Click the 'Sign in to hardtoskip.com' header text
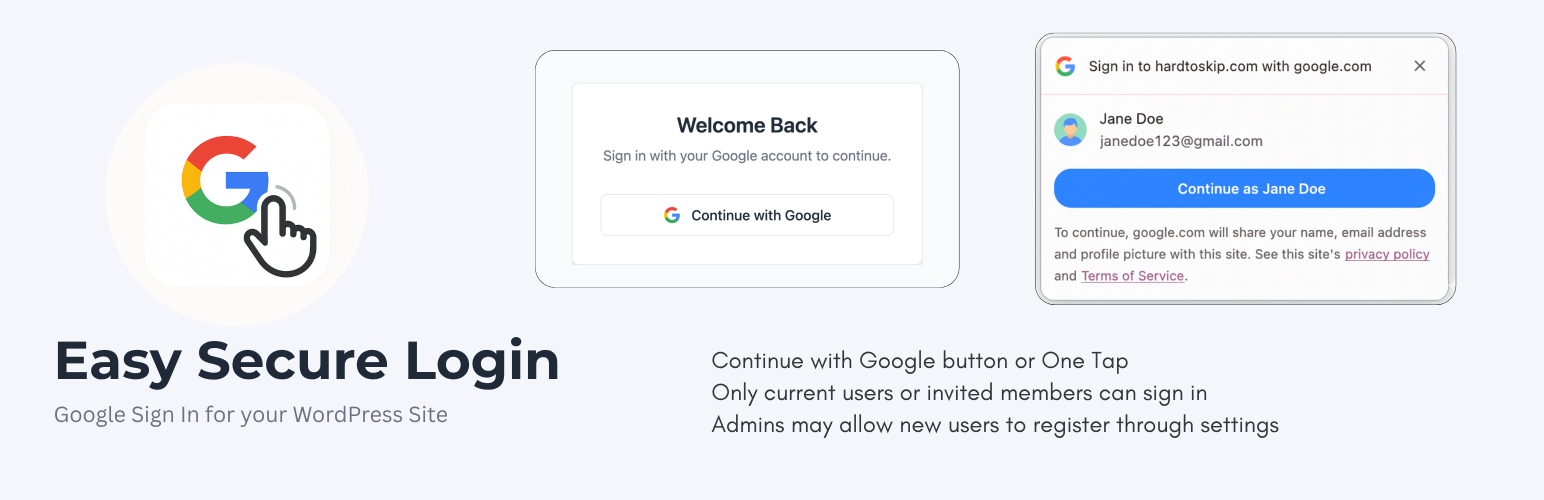1544x500 pixels. tap(1229, 66)
